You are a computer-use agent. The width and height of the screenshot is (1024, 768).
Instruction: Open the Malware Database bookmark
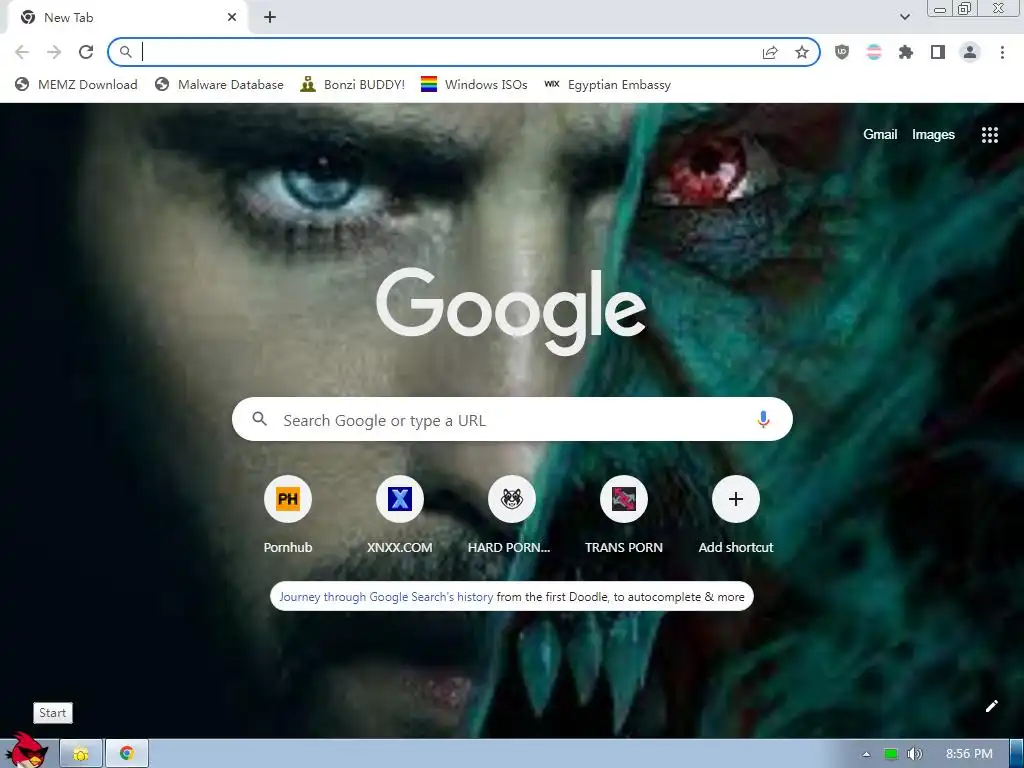pos(219,84)
